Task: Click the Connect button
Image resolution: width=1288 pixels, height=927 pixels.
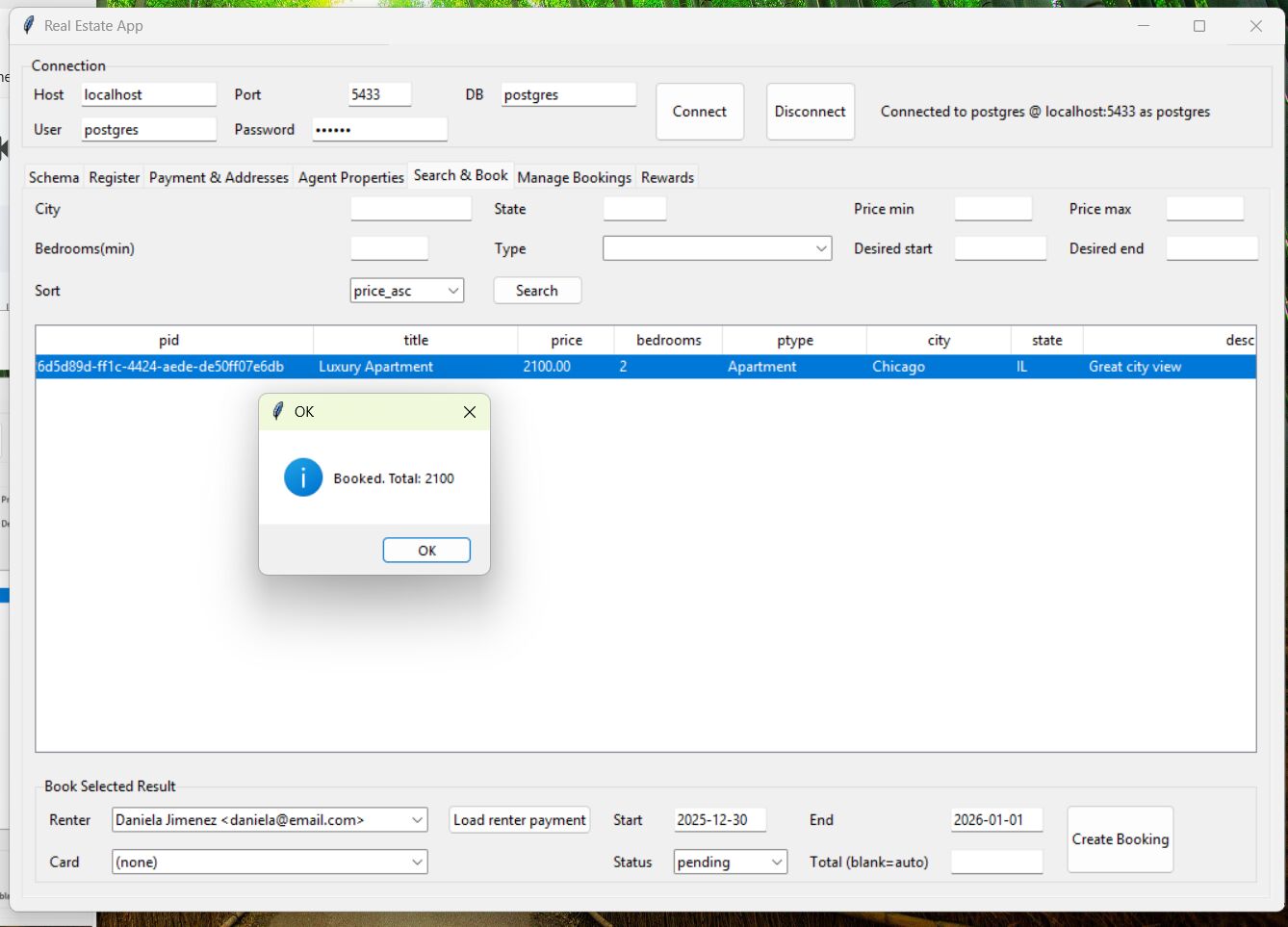Action: pos(700,112)
